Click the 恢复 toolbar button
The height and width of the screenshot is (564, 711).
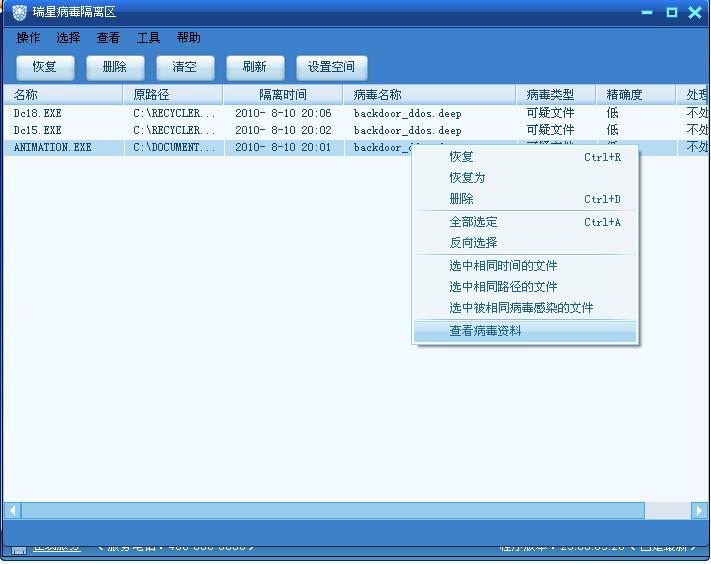click(x=45, y=67)
